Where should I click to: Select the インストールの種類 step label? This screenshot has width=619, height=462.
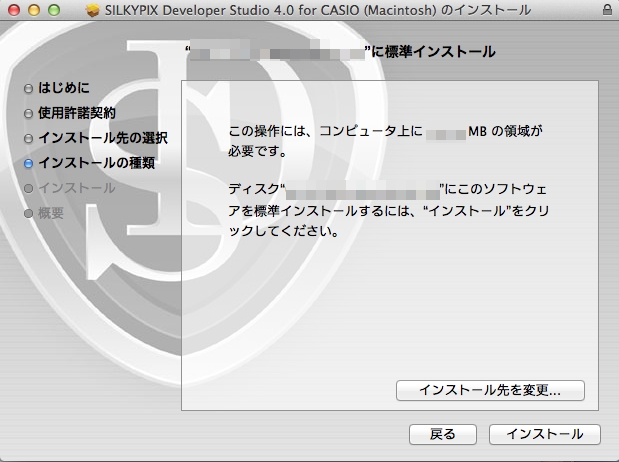pyautogui.click(x=96, y=162)
